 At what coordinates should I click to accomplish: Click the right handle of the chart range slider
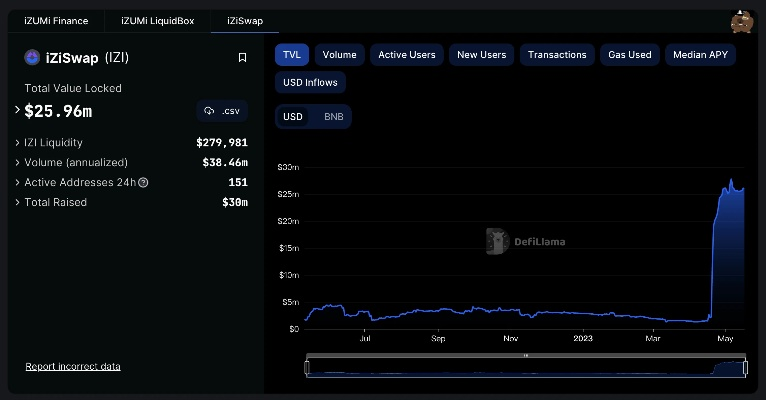click(x=745, y=369)
